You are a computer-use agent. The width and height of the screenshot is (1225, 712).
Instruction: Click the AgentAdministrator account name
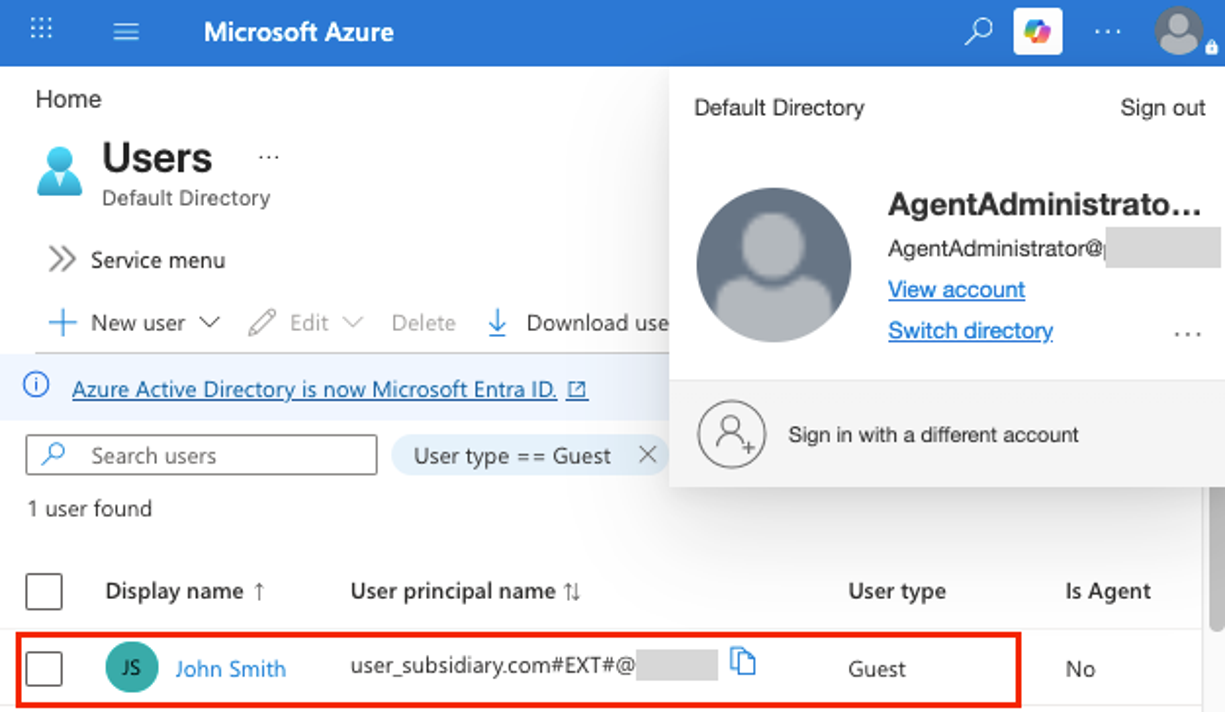[x=1044, y=205]
